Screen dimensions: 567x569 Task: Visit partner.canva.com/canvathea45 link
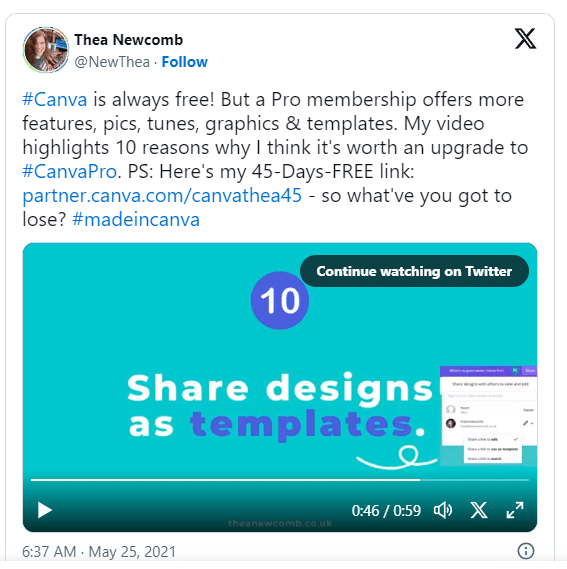click(162, 196)
